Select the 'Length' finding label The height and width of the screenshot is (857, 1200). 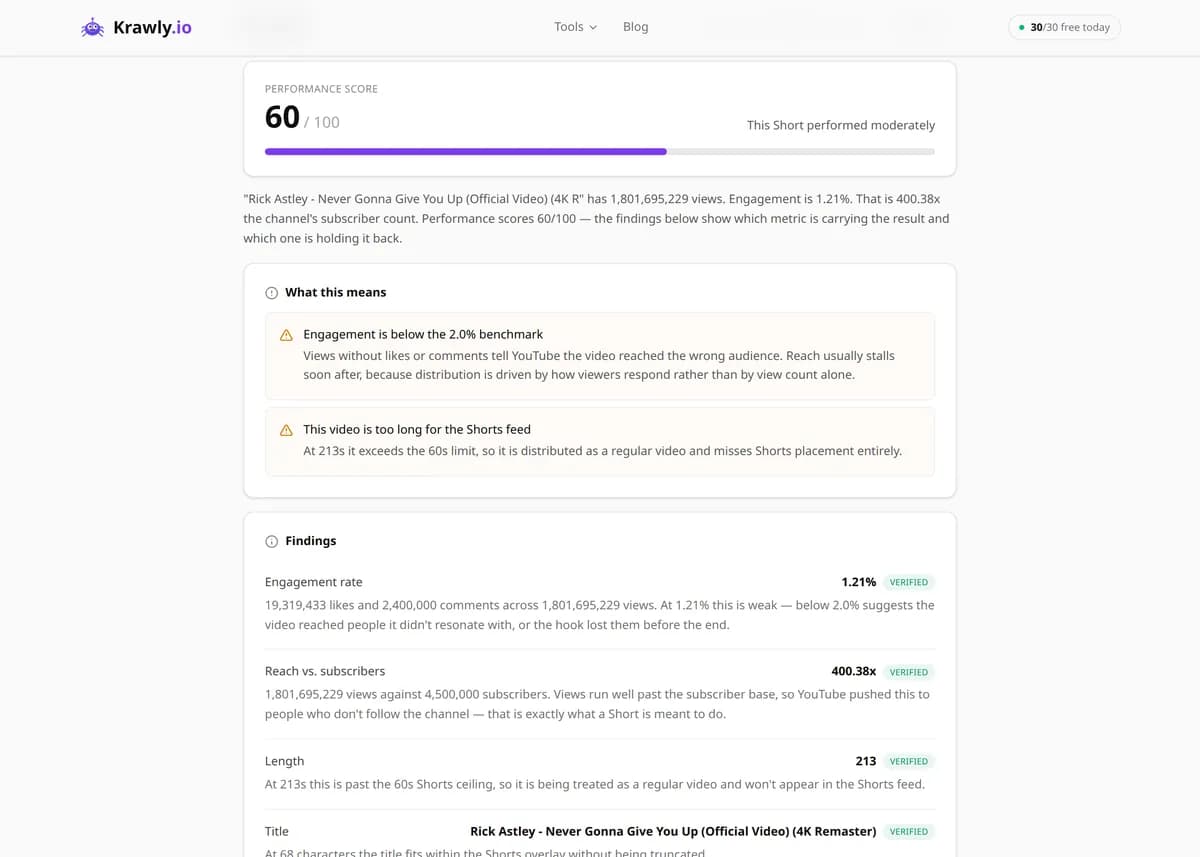pos(284,761)
